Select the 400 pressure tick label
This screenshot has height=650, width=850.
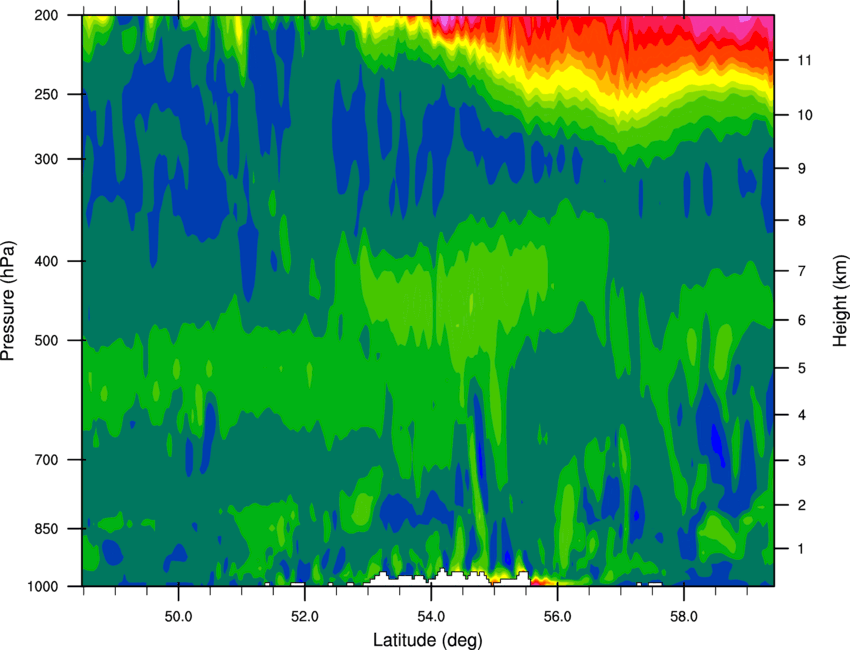pos(46,261)
